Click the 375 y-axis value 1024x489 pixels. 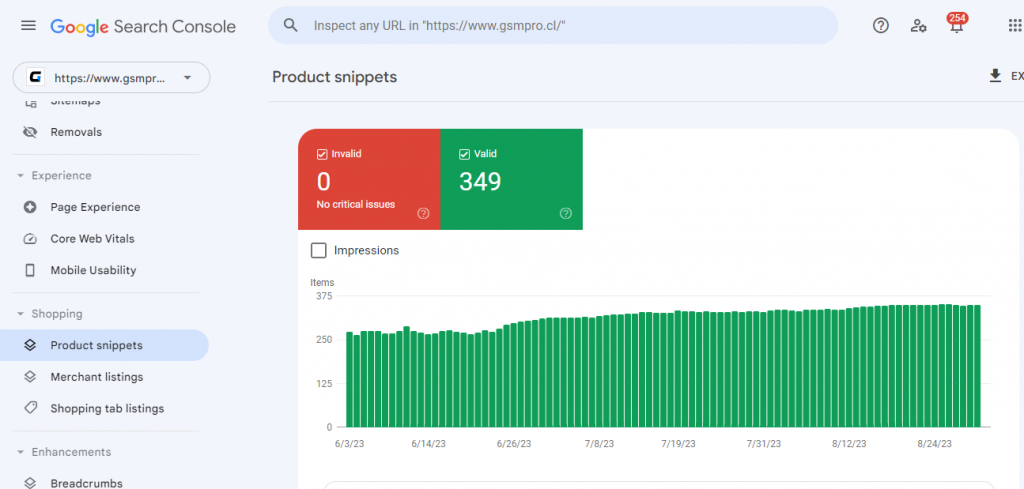coord(324,296)
